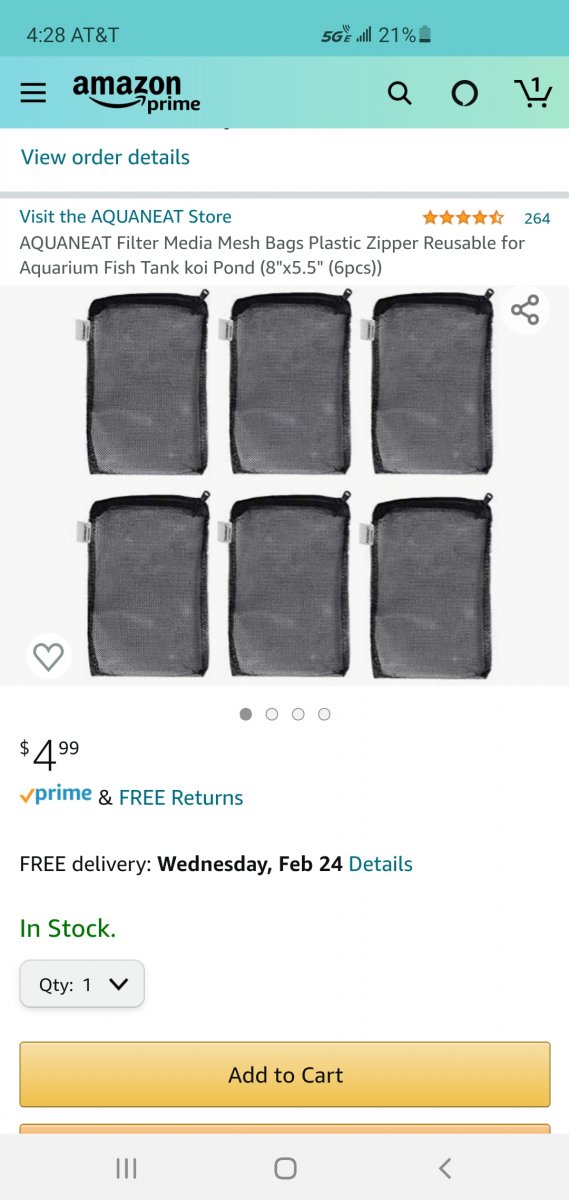Viewport: 569px width, 1200px height.
Task: Open delivery Details link
Action: tap(380, 864)
